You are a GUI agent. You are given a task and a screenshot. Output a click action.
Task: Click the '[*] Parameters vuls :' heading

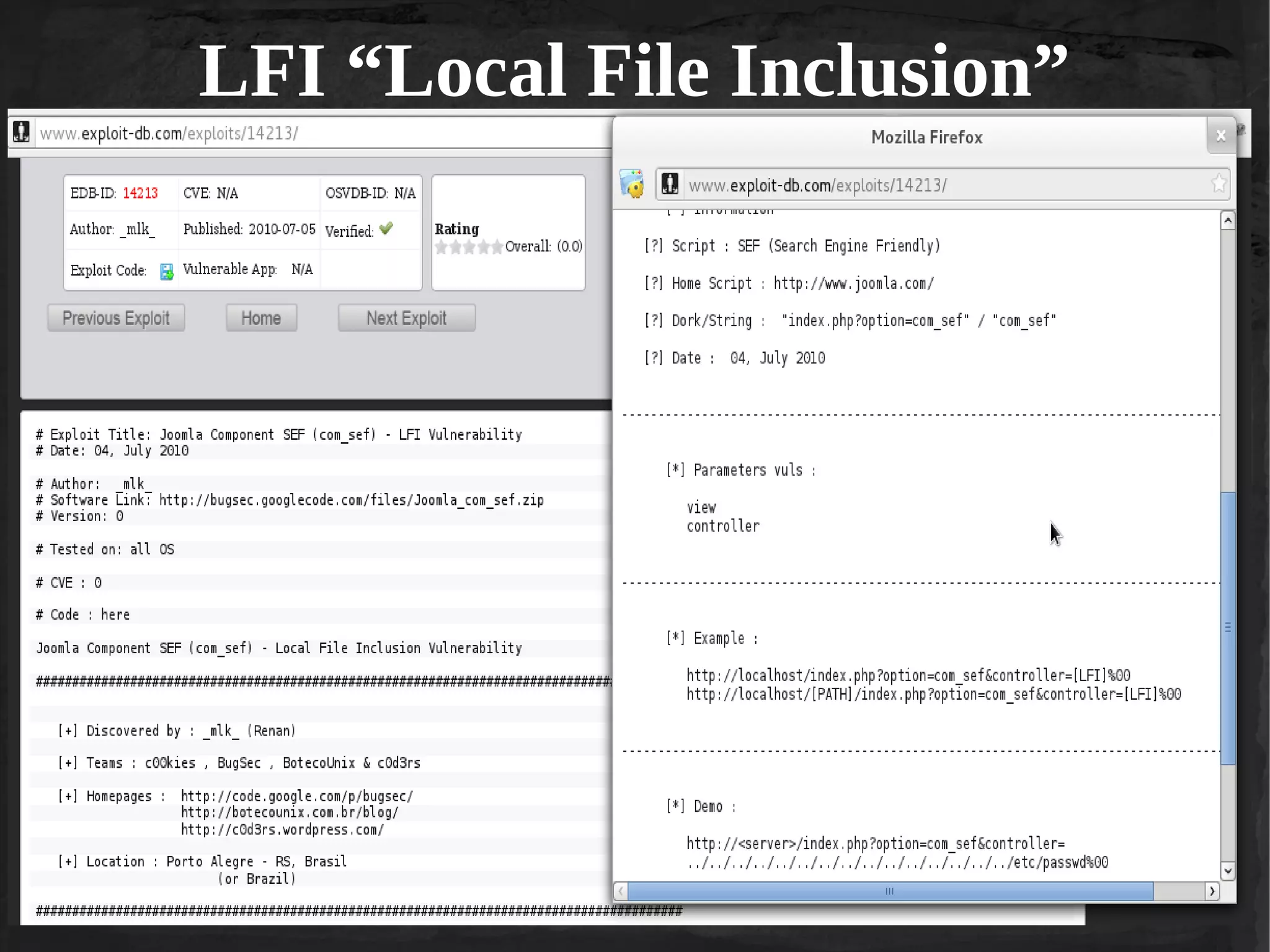(x=741, y=470)
